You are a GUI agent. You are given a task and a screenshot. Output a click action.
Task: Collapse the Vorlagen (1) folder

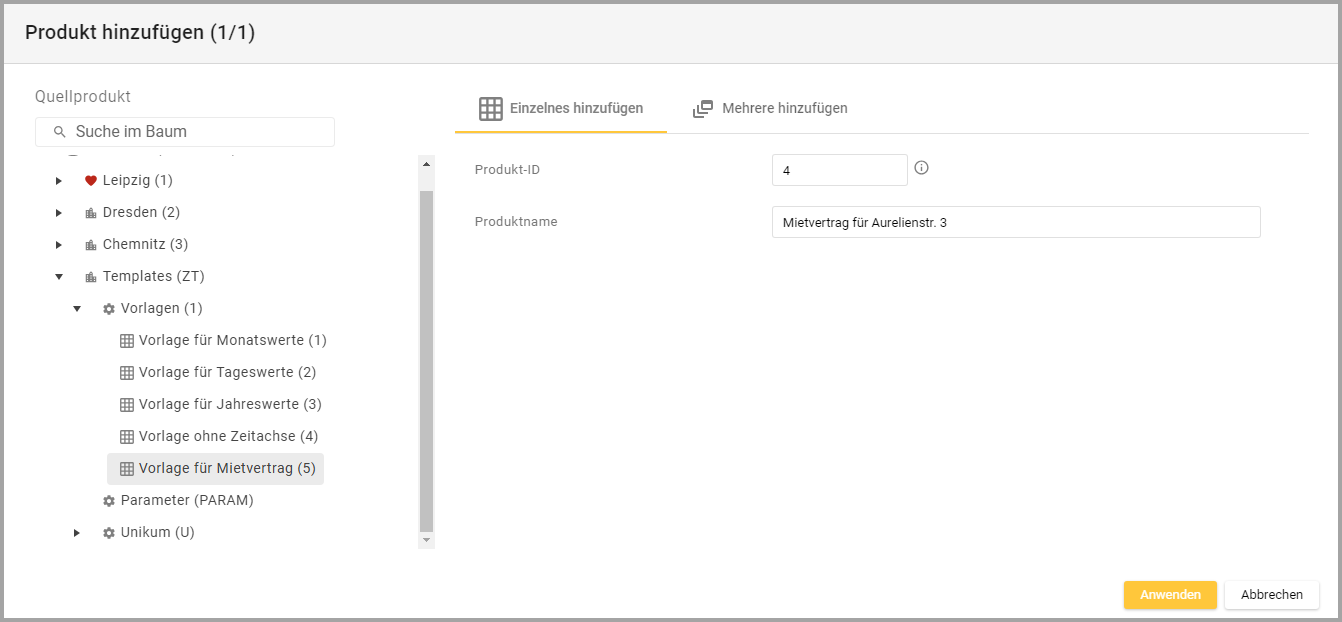pos(77,309)
